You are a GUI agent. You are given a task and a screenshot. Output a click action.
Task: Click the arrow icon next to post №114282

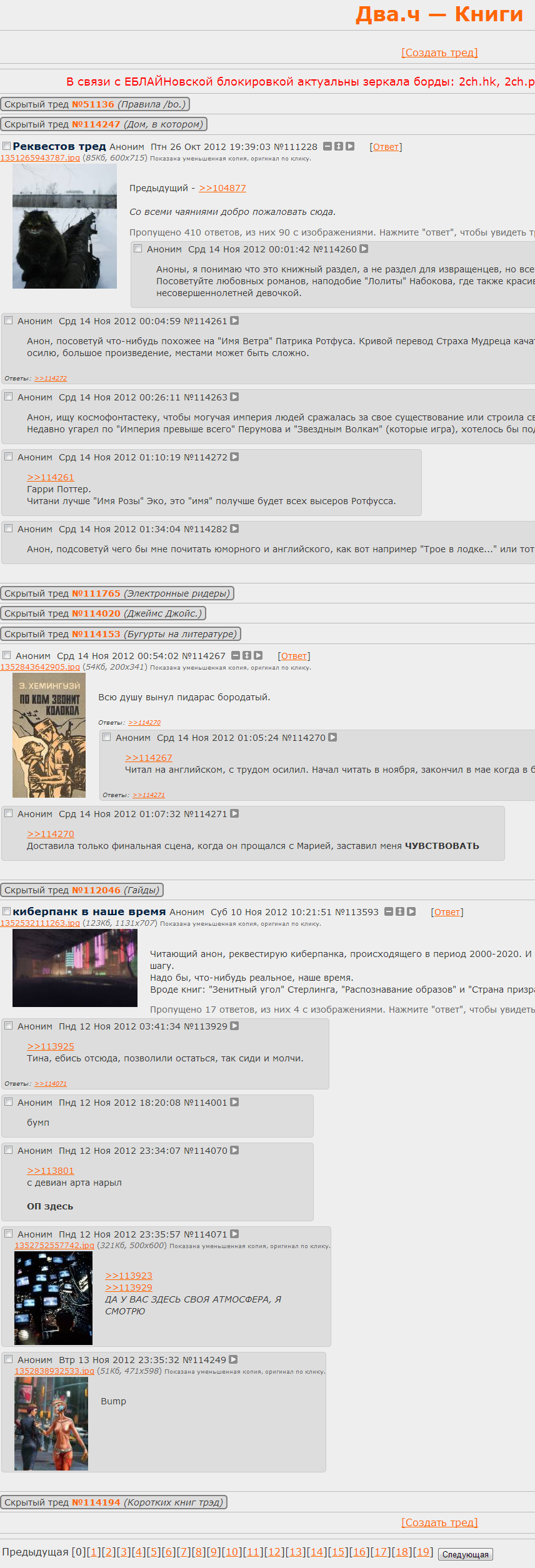tap(234, 528)
